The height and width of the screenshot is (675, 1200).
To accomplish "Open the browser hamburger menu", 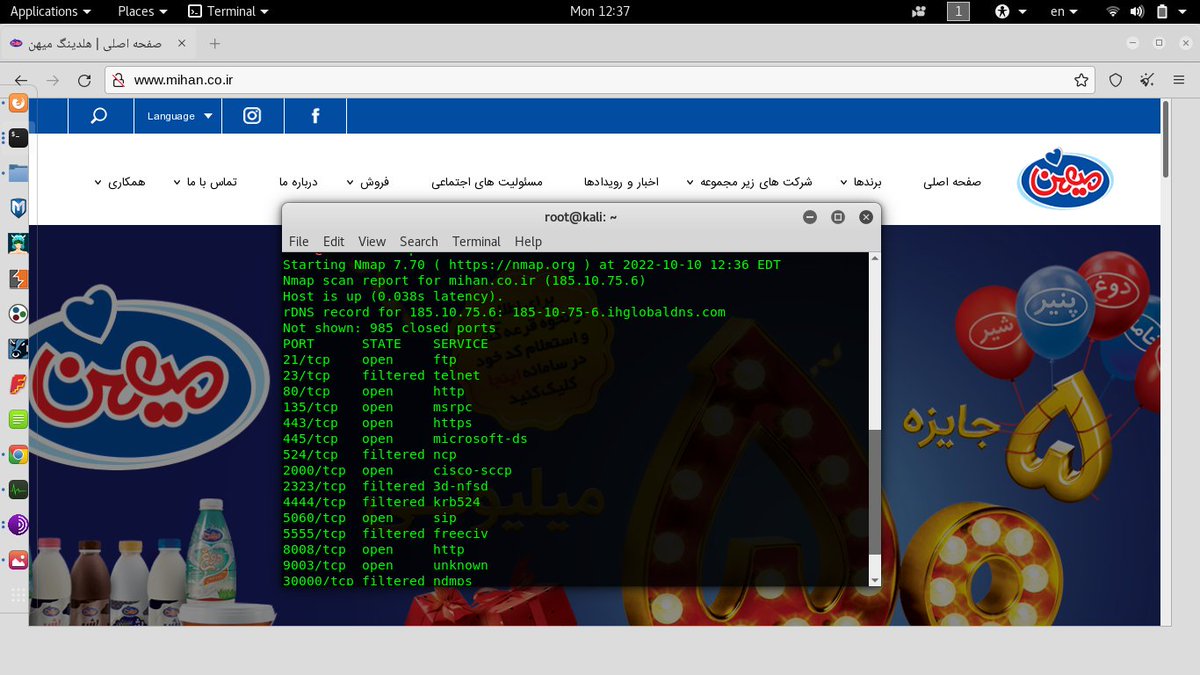I will tap(1180, 80).
